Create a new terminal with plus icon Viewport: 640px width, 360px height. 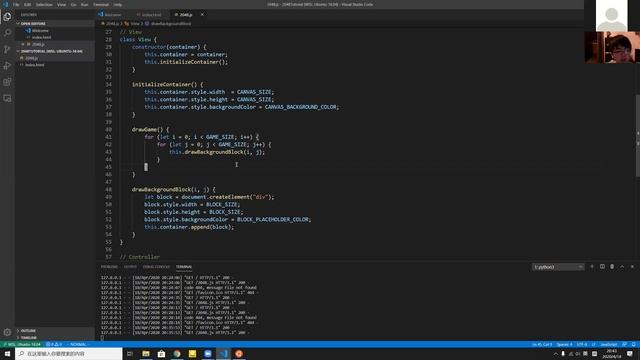tap(592, 267)
